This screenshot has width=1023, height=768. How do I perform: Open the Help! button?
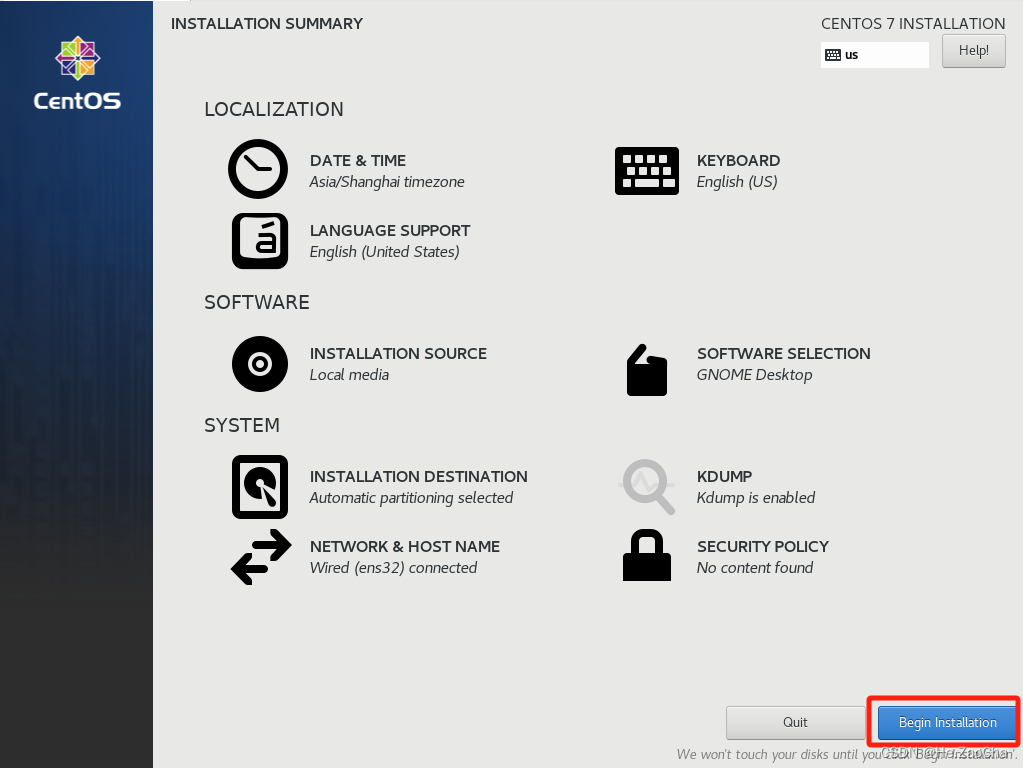click(973, 51)
